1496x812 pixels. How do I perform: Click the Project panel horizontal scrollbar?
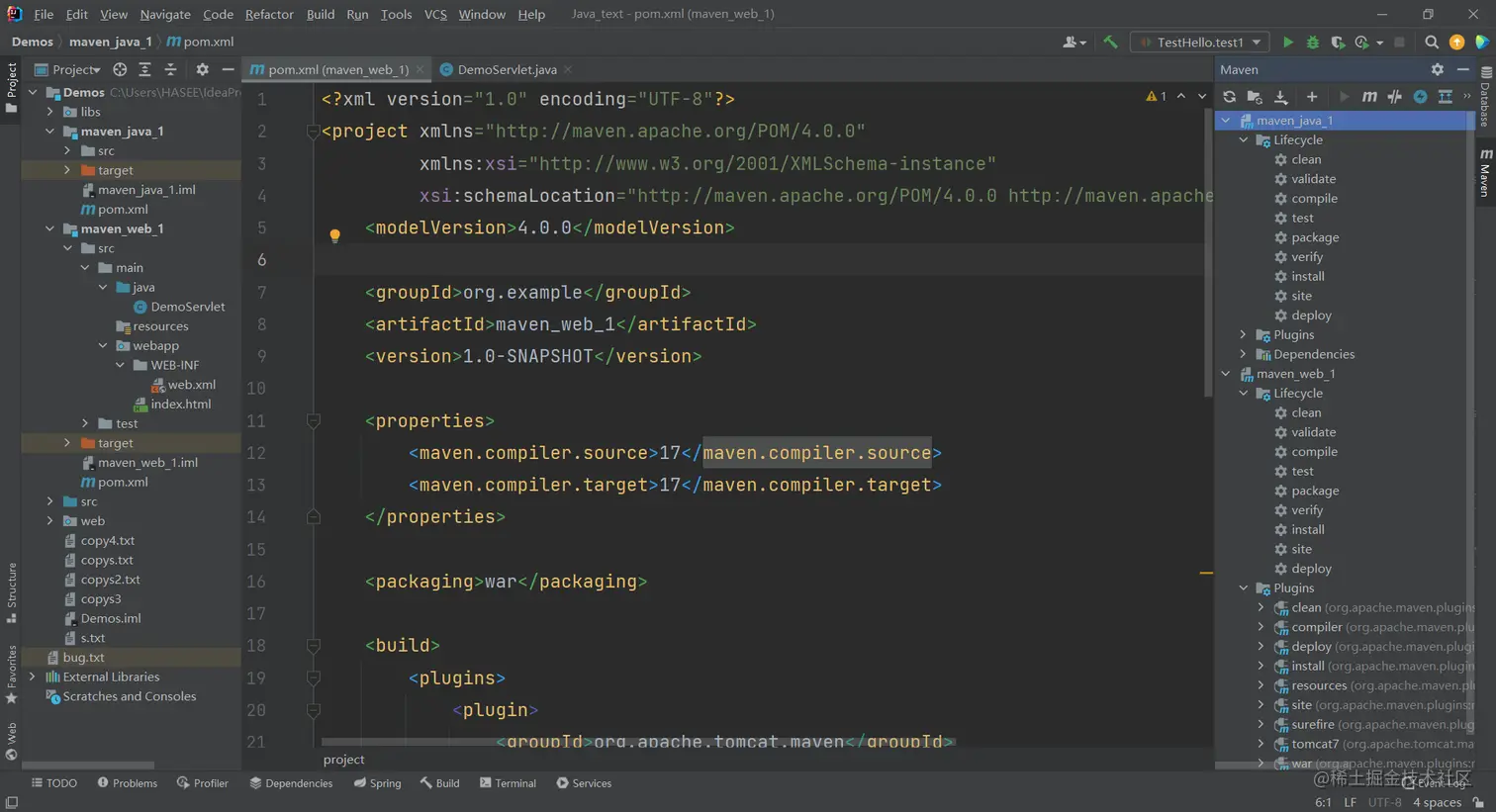[88, 766]
